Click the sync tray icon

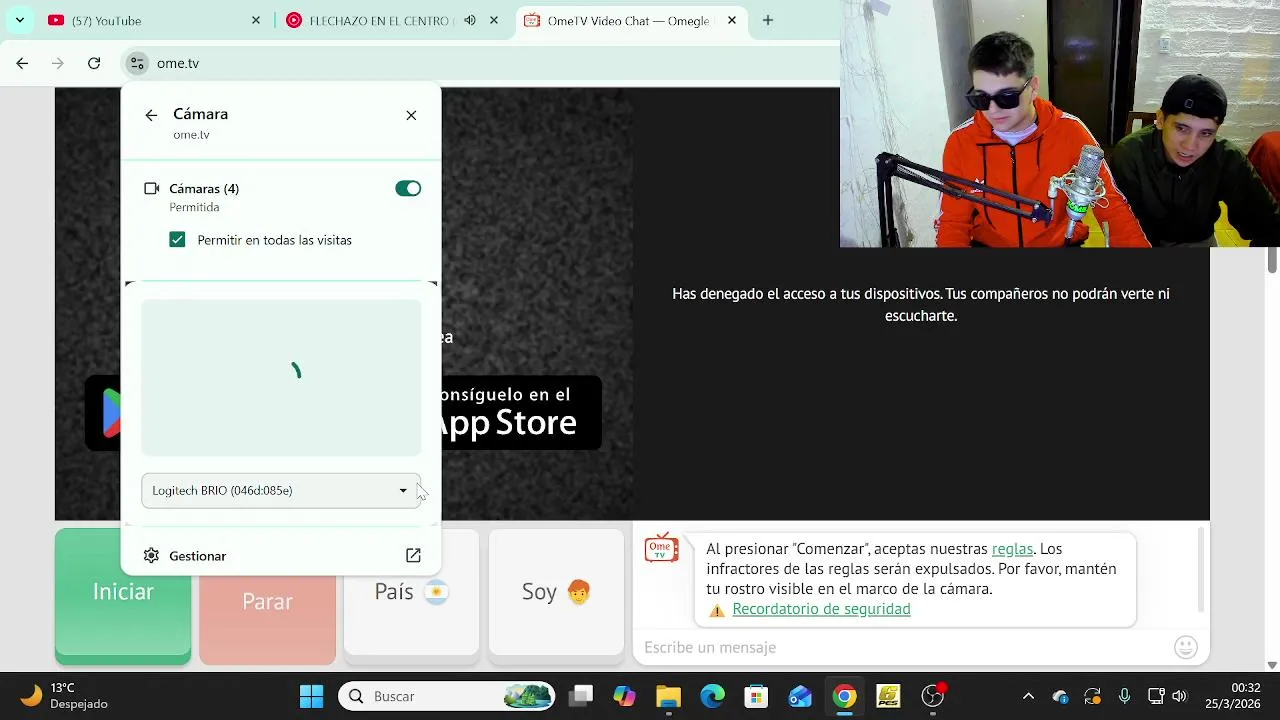point(1092,696)
